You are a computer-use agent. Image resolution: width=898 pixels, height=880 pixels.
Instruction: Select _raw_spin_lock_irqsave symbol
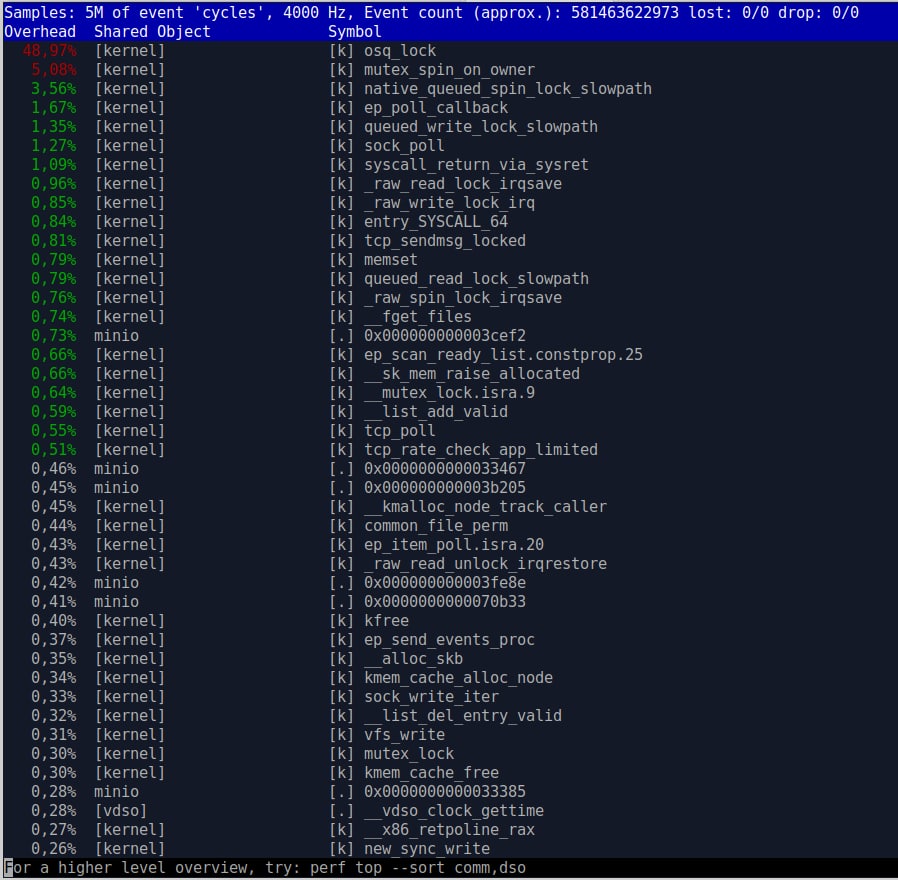tap(463, 298)
